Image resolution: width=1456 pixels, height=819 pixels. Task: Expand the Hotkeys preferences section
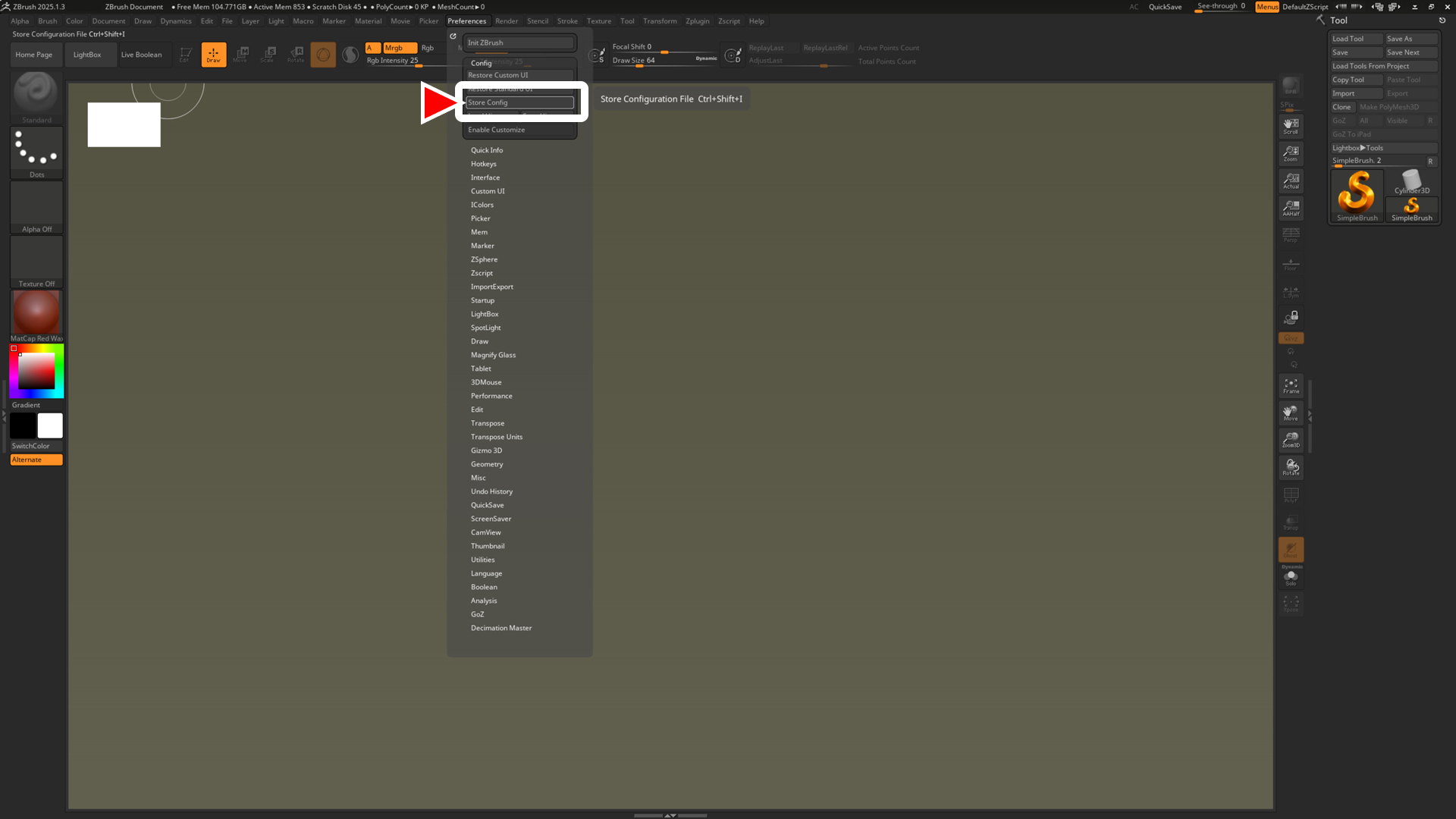point(484,164)
